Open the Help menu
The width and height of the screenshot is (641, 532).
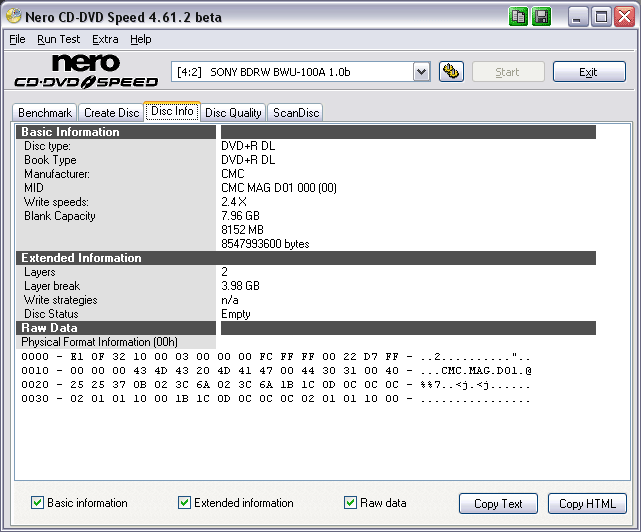pyautogui.click(x=141, y=39)
